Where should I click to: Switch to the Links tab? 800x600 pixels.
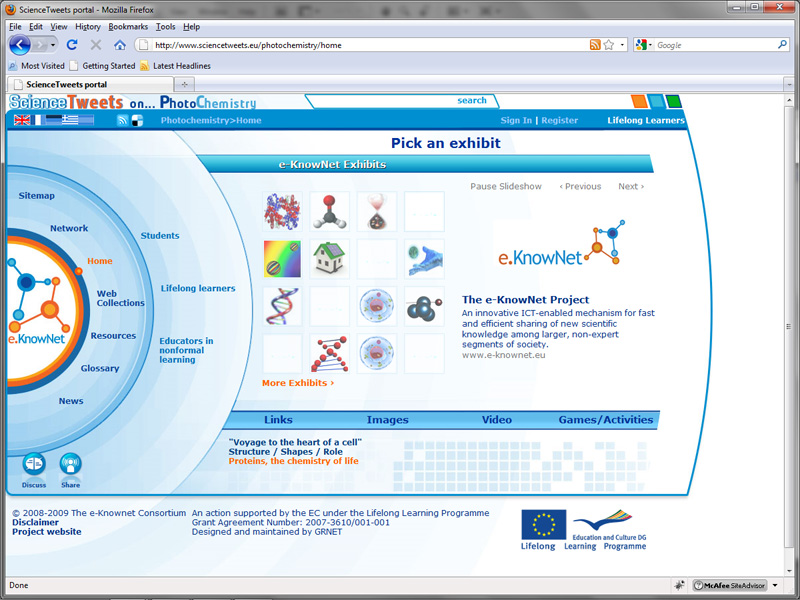(278, 420)
